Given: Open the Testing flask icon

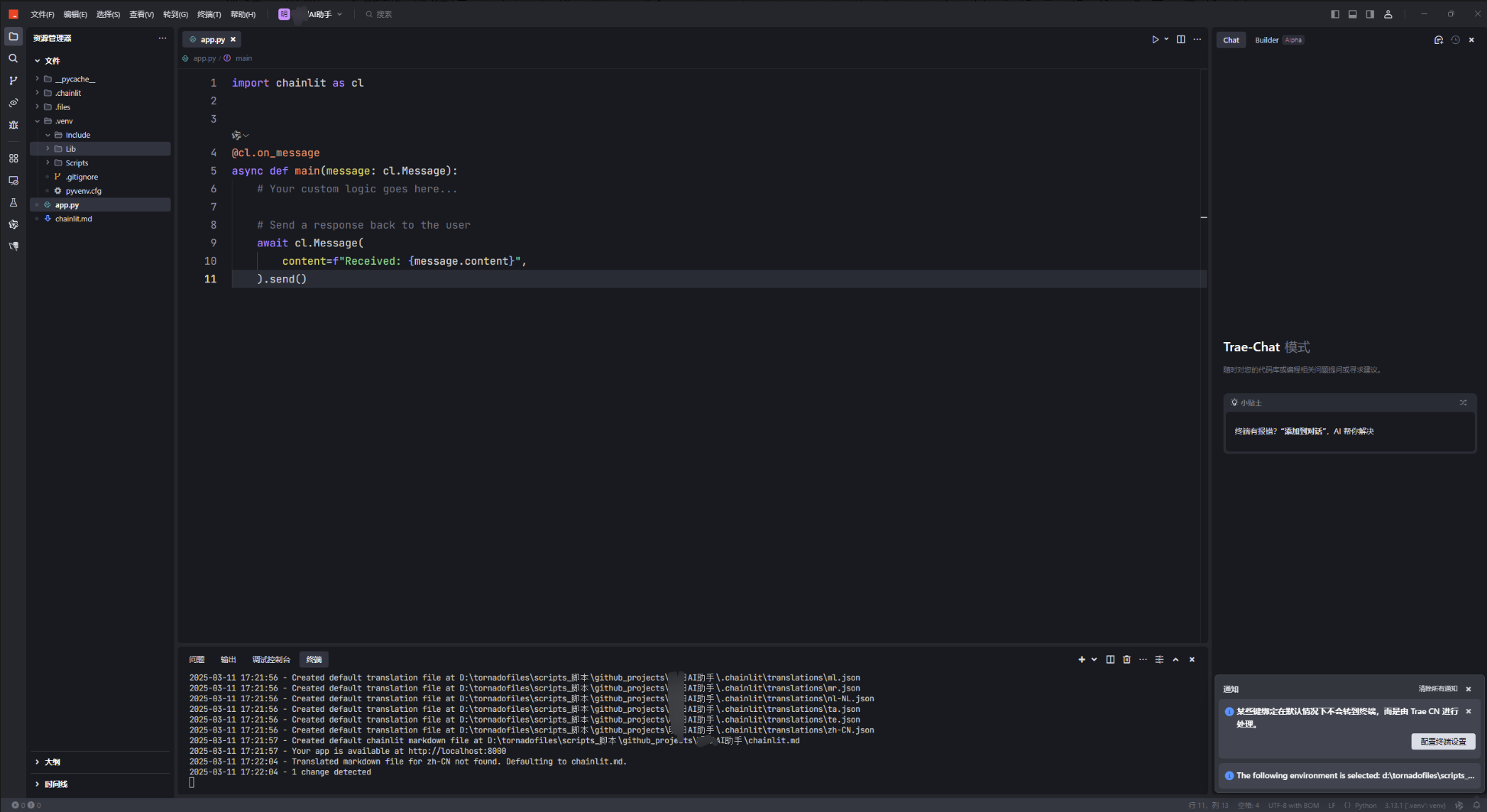Looking at the screenshot, I should click(x=13, y=203).
